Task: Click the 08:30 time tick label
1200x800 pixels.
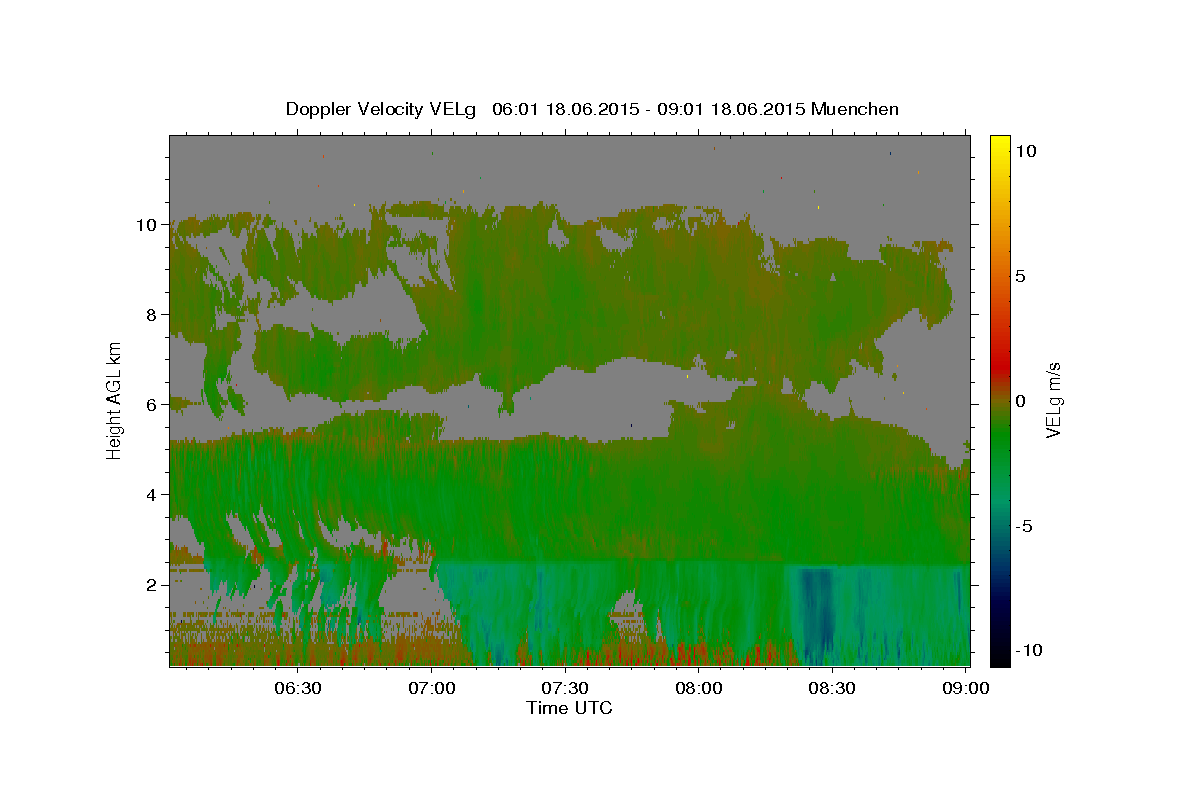Action: tap(831, 688)
